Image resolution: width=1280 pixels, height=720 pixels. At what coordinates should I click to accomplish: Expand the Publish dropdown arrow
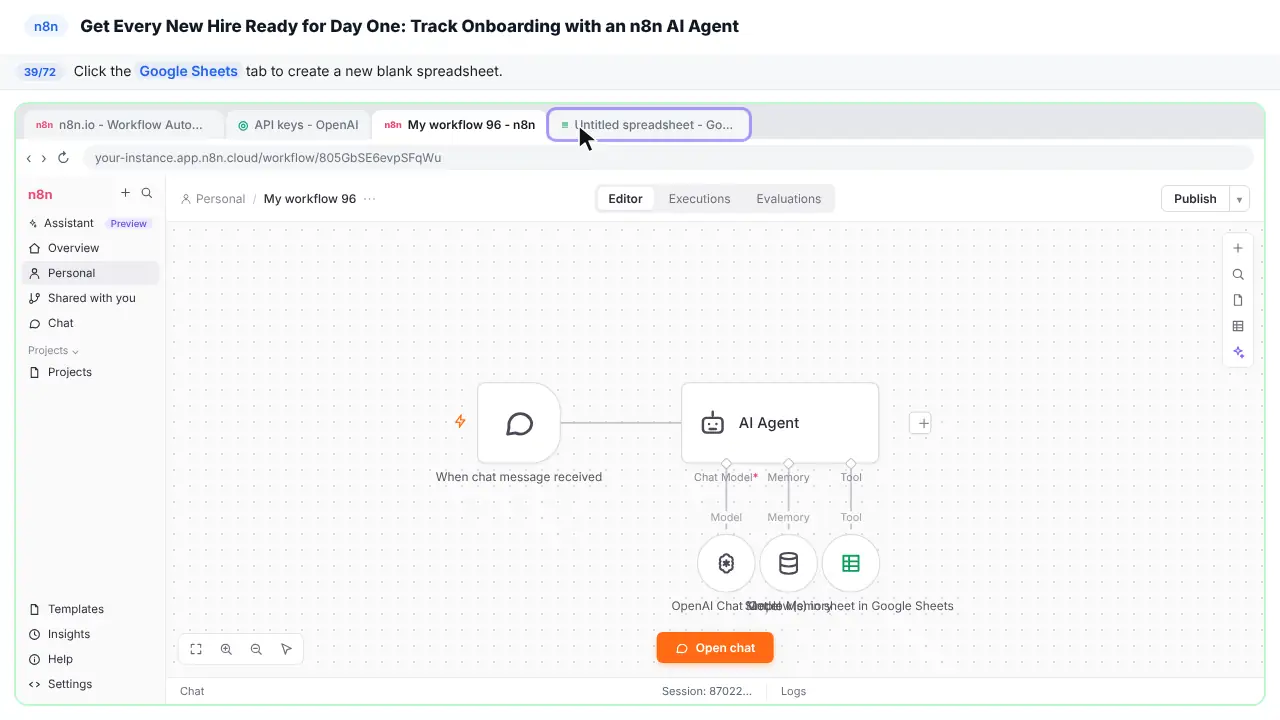pyautogui.click(x=1239, y=199)
